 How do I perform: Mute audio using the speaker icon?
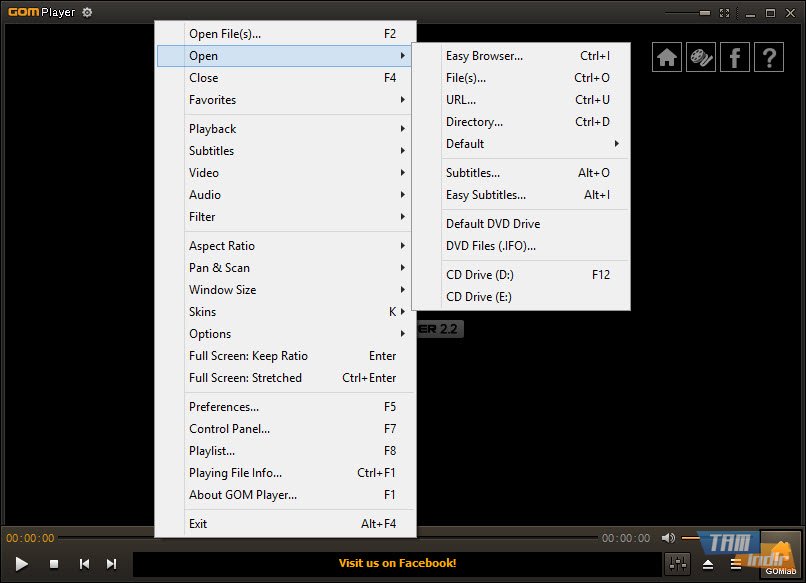[668, 538]
